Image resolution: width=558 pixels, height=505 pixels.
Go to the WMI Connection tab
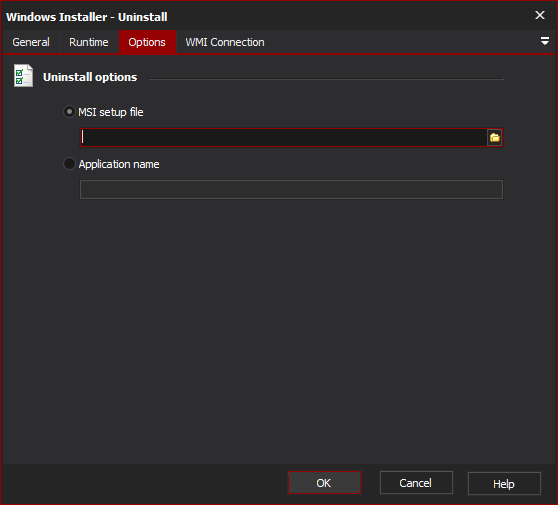tap(225, 42)
